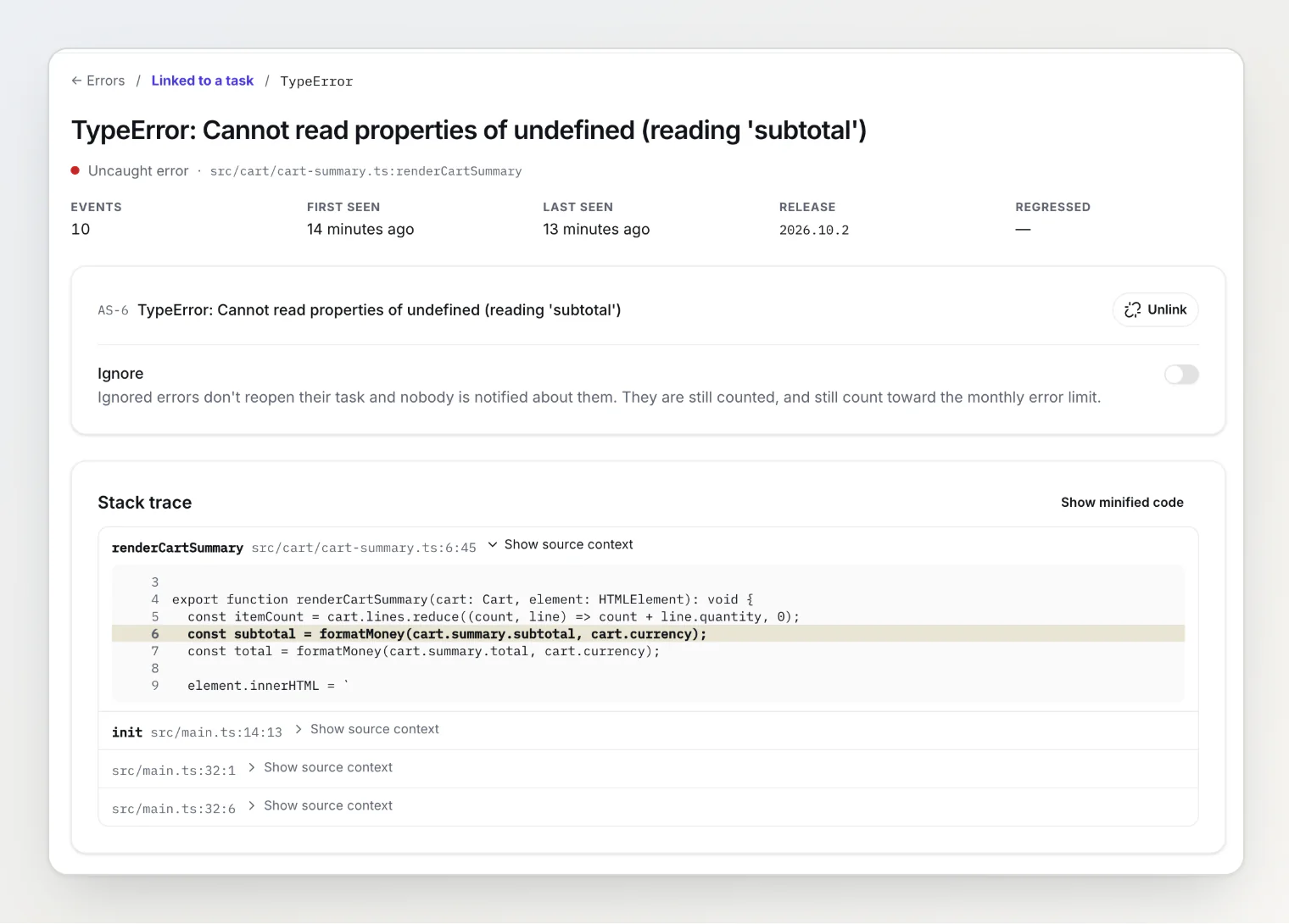Screen dimensions: 1289x924
Task: Open linked task AS-6 title
Action: click(379, 310)
